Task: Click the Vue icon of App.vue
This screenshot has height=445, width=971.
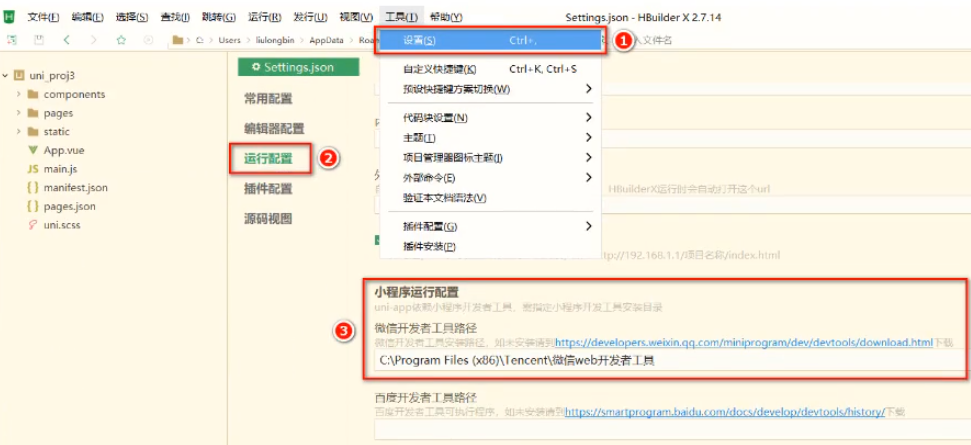Action: pyautogui.click(x=33, y=150)
